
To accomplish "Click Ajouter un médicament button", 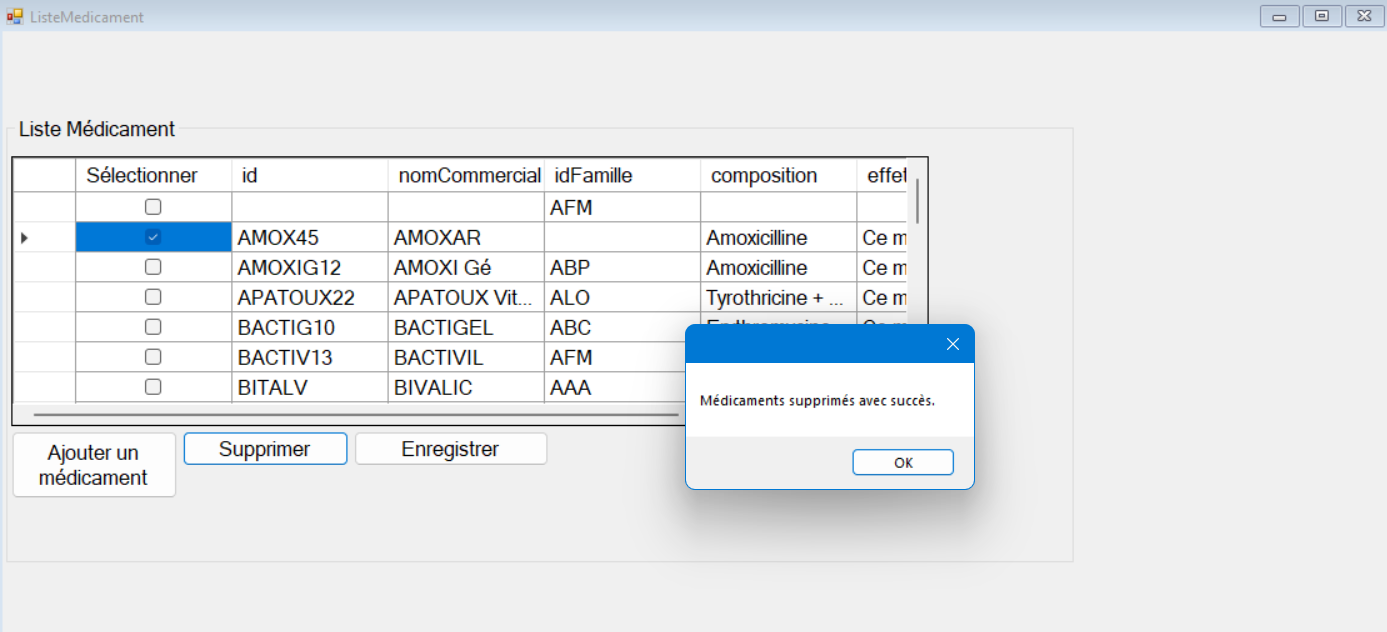I will (x=93, y=465).
